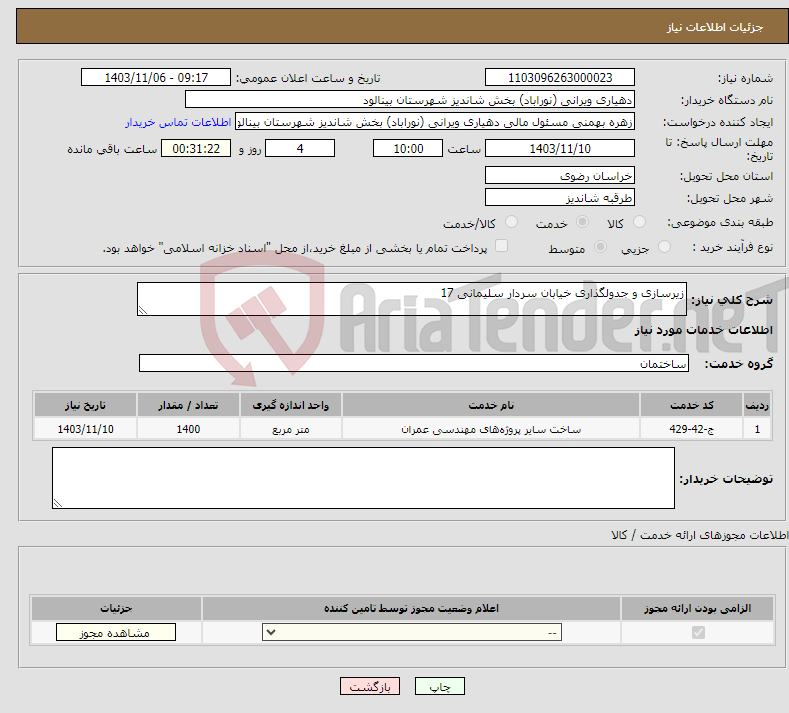Screen dimensions: 789x713
Task: Click the بازگشت back button
Action: click(370, 686)
